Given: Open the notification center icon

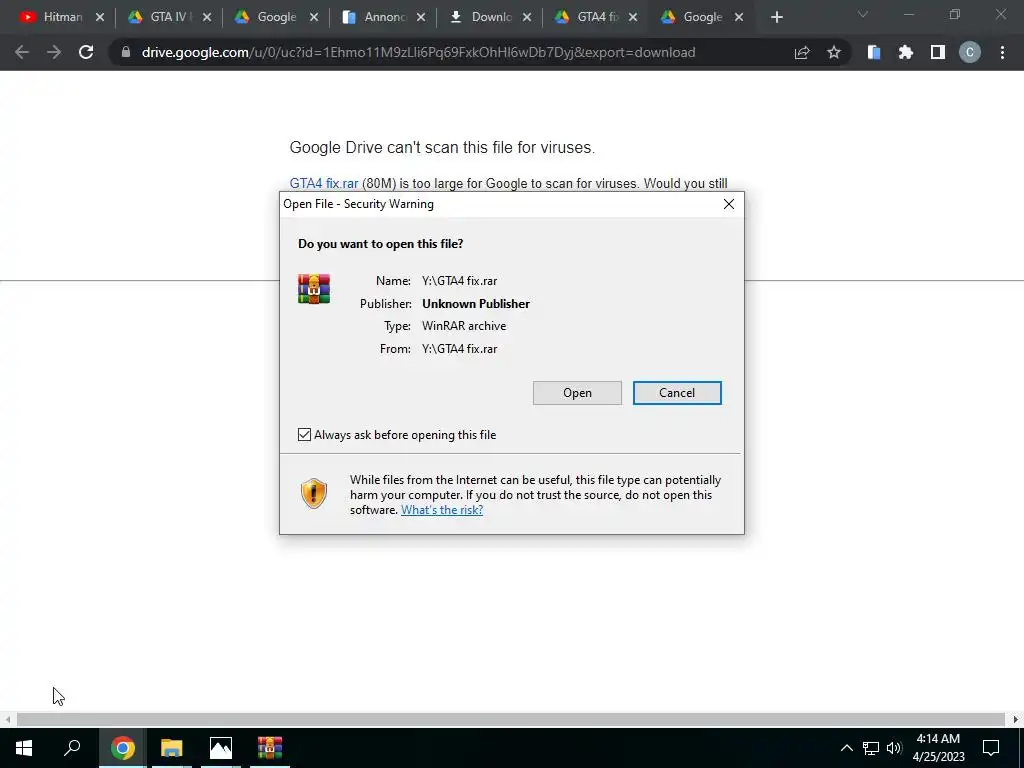Looking at the screenshot, I should click(x=991, y=748).
